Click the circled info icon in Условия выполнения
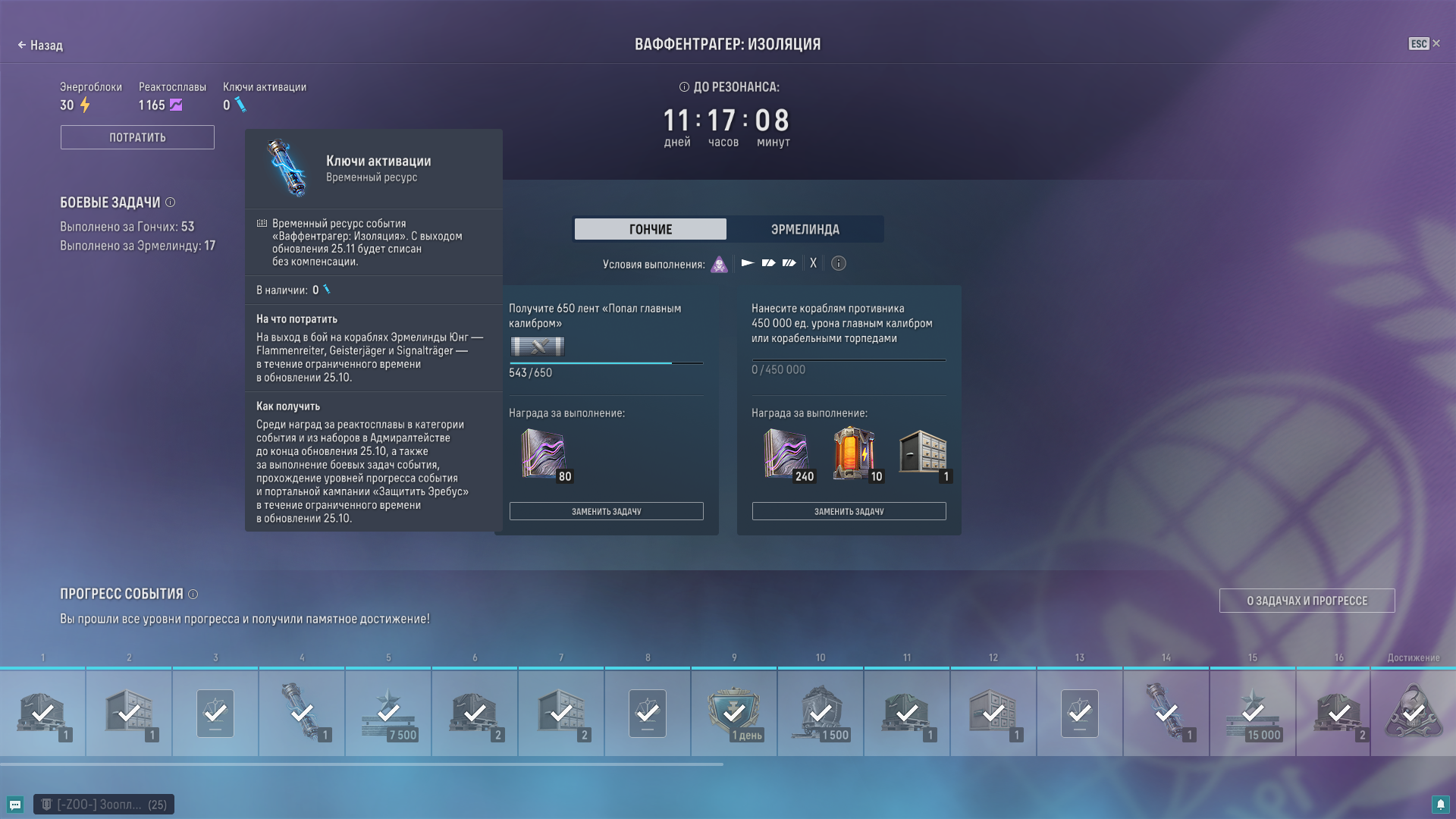Screen dimensions: 1456x819 (838, 263)
